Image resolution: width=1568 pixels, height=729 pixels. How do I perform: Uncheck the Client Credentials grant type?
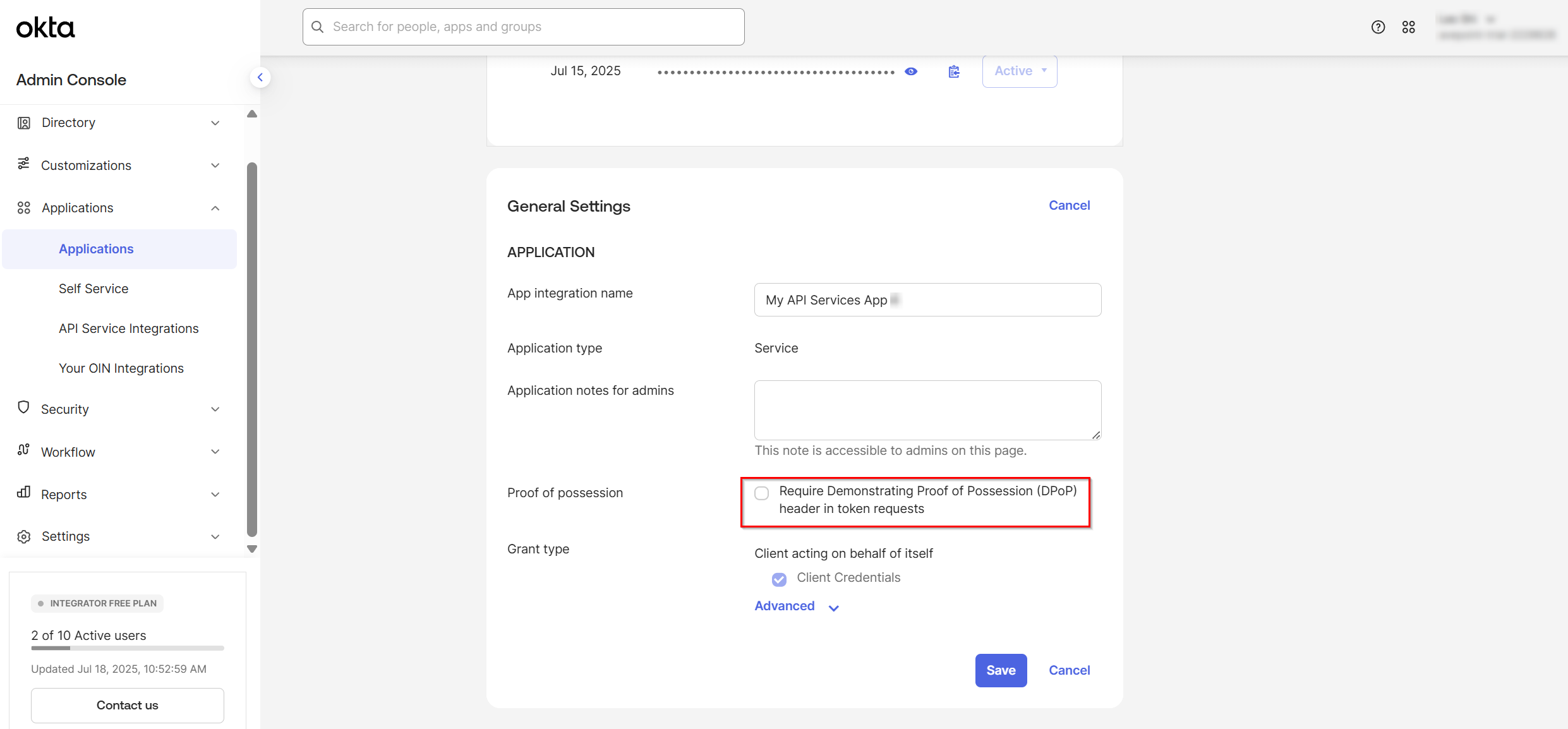point(779,579)
